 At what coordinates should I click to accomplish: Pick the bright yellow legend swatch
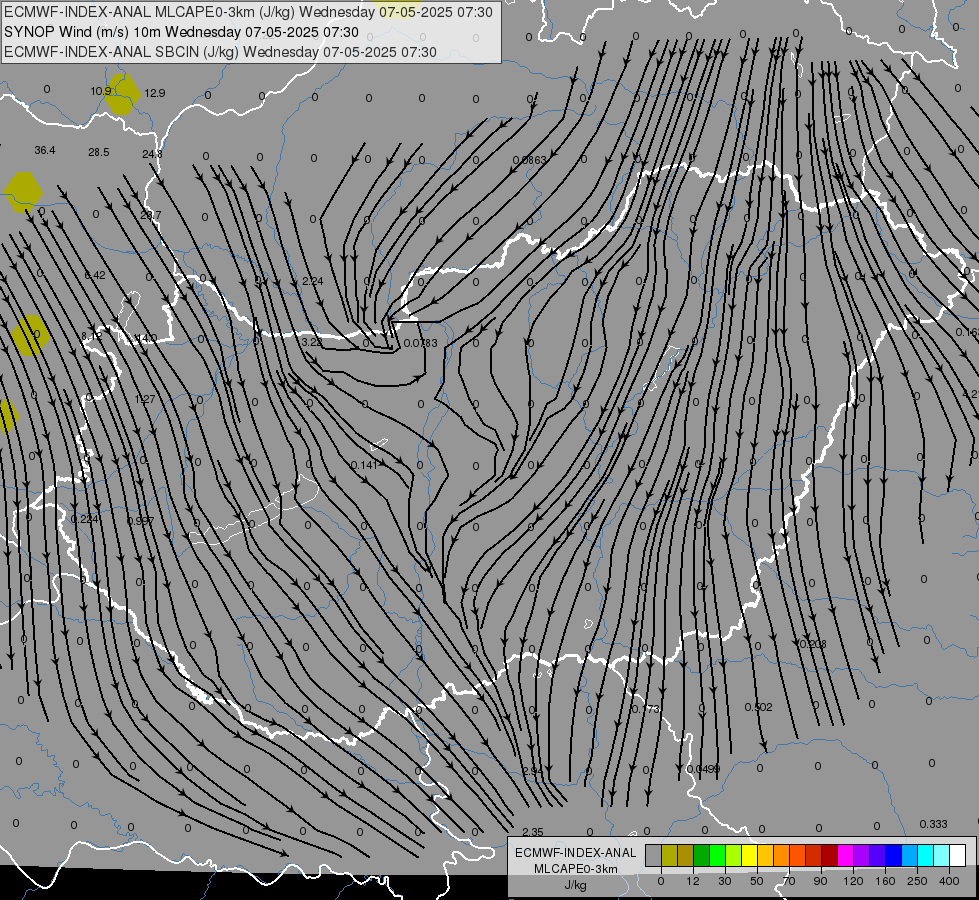coord(750,856)
